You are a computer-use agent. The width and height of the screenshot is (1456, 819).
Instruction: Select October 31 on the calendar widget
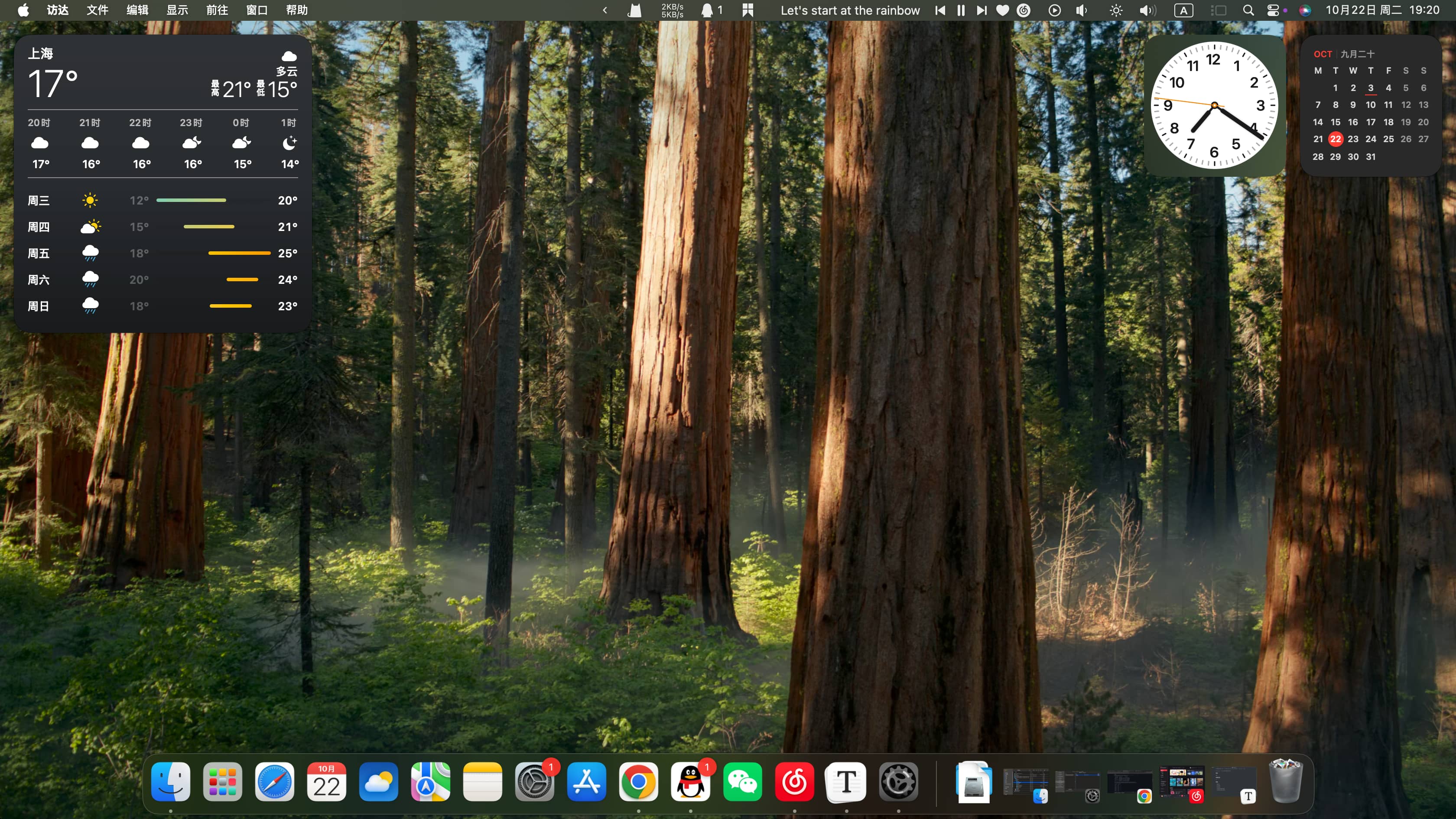pyautogui.click(x=1371, y=156)
